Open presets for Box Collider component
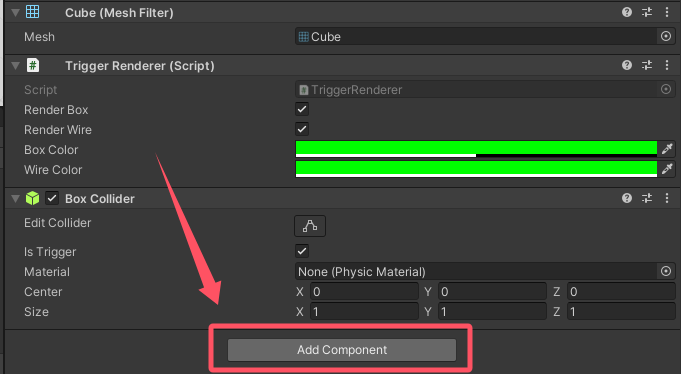 pos(647,198)
